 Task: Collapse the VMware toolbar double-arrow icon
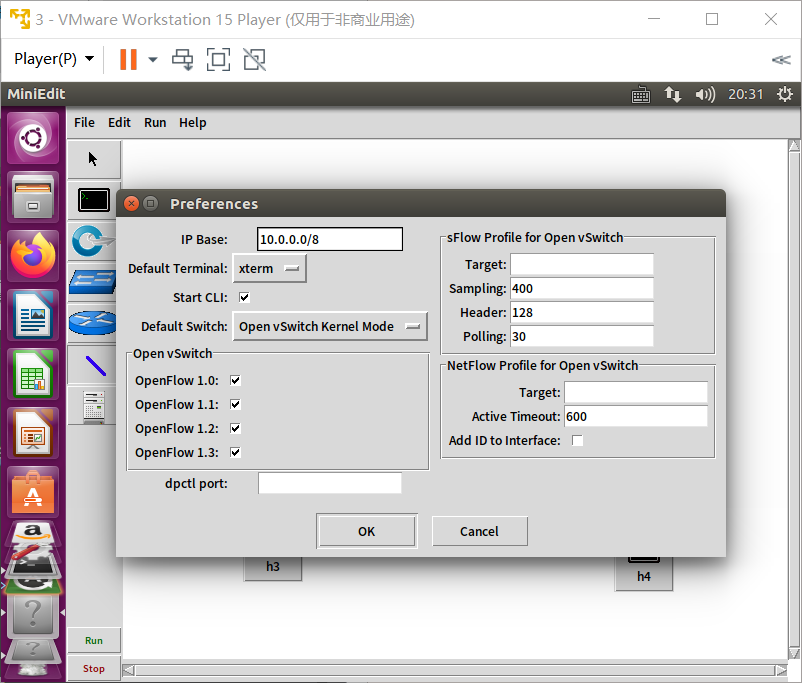(x=781, y=60)
